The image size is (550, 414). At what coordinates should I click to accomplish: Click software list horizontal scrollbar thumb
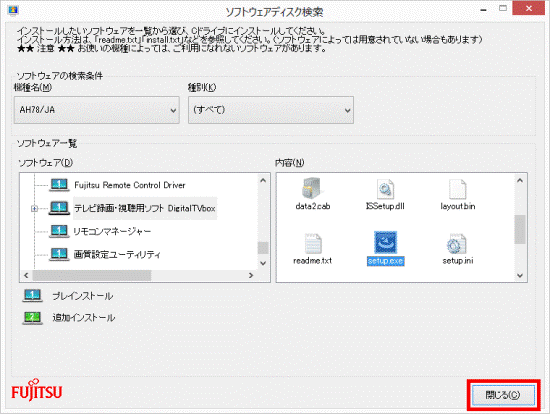click(x=92, y=275)
